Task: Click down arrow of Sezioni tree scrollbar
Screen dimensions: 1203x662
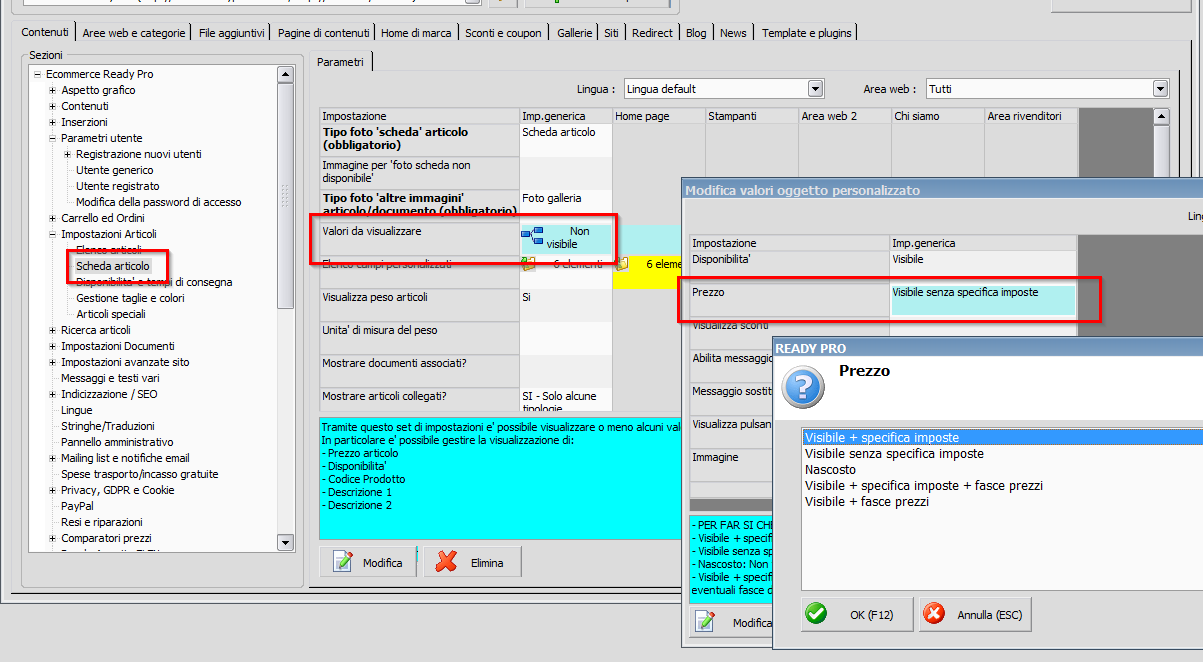Action: (x=285, y=543)
